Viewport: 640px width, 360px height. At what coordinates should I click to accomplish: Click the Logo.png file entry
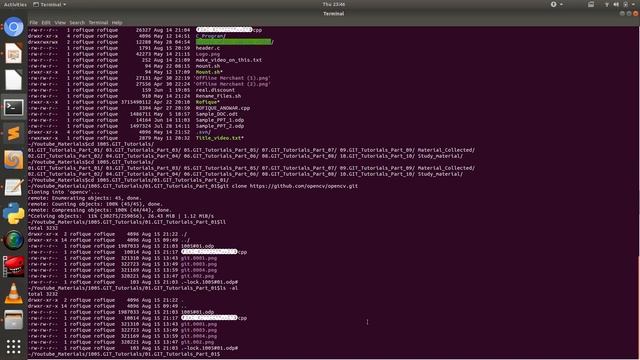[208, 54]
